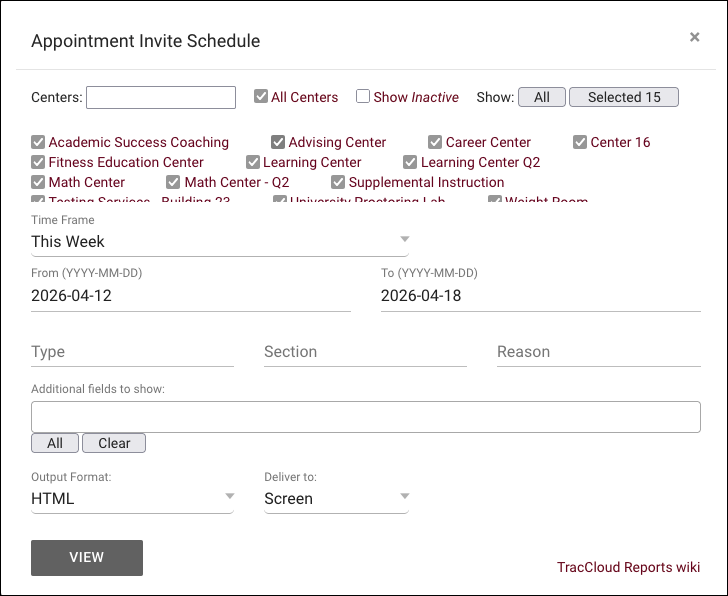Screen dimensions: 728x596
Task: Toggle the All Centers checkbox
Action: pyautogui.click(x=261, y=97)
